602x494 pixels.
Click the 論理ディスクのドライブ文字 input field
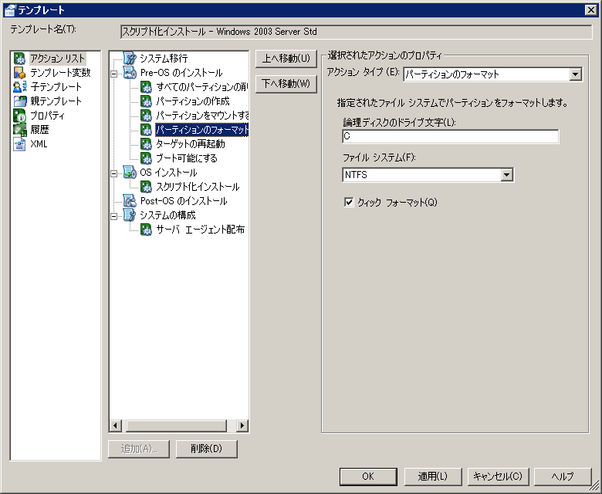(450, 136)
